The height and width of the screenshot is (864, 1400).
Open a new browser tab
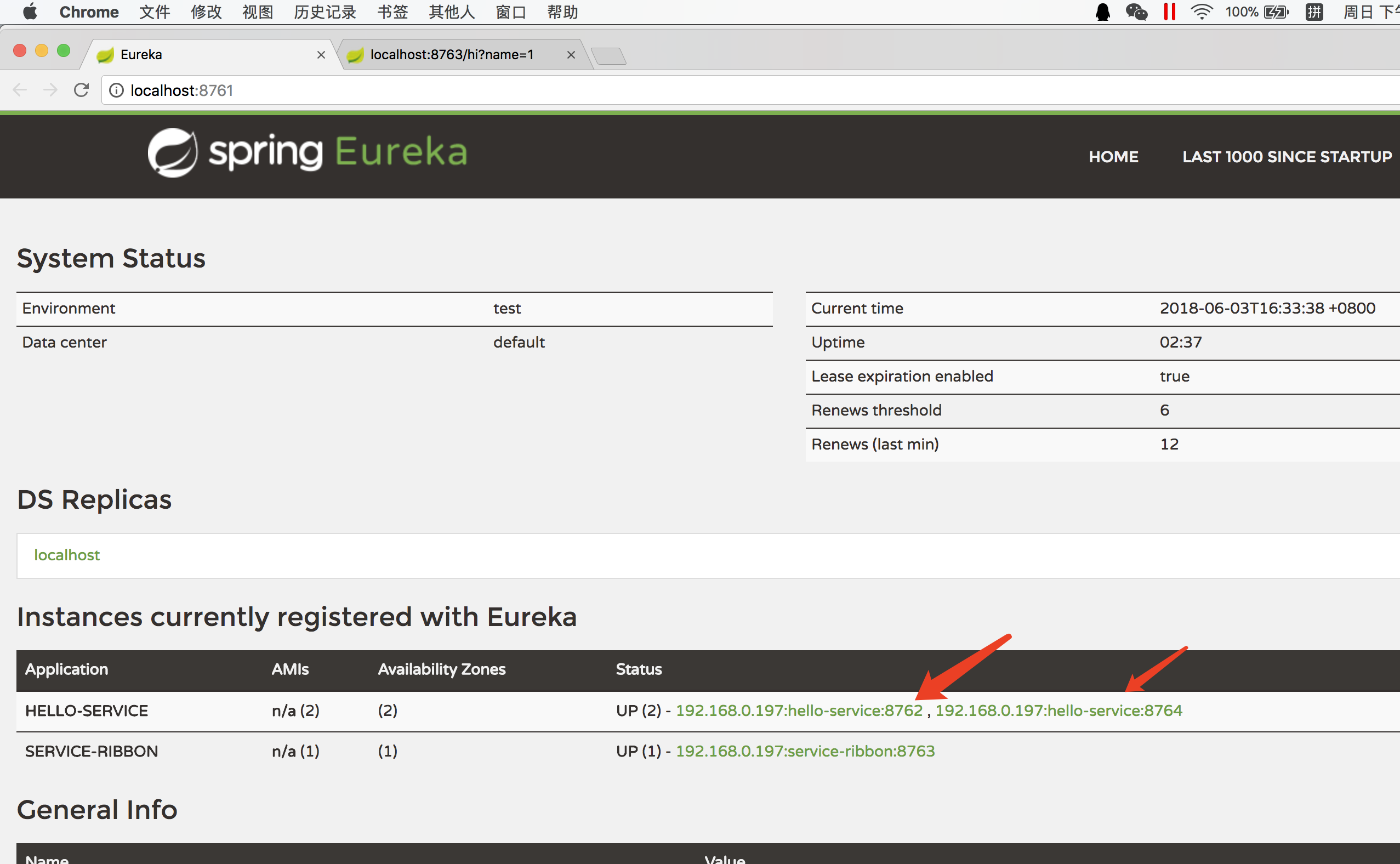(x=609, y=56)
